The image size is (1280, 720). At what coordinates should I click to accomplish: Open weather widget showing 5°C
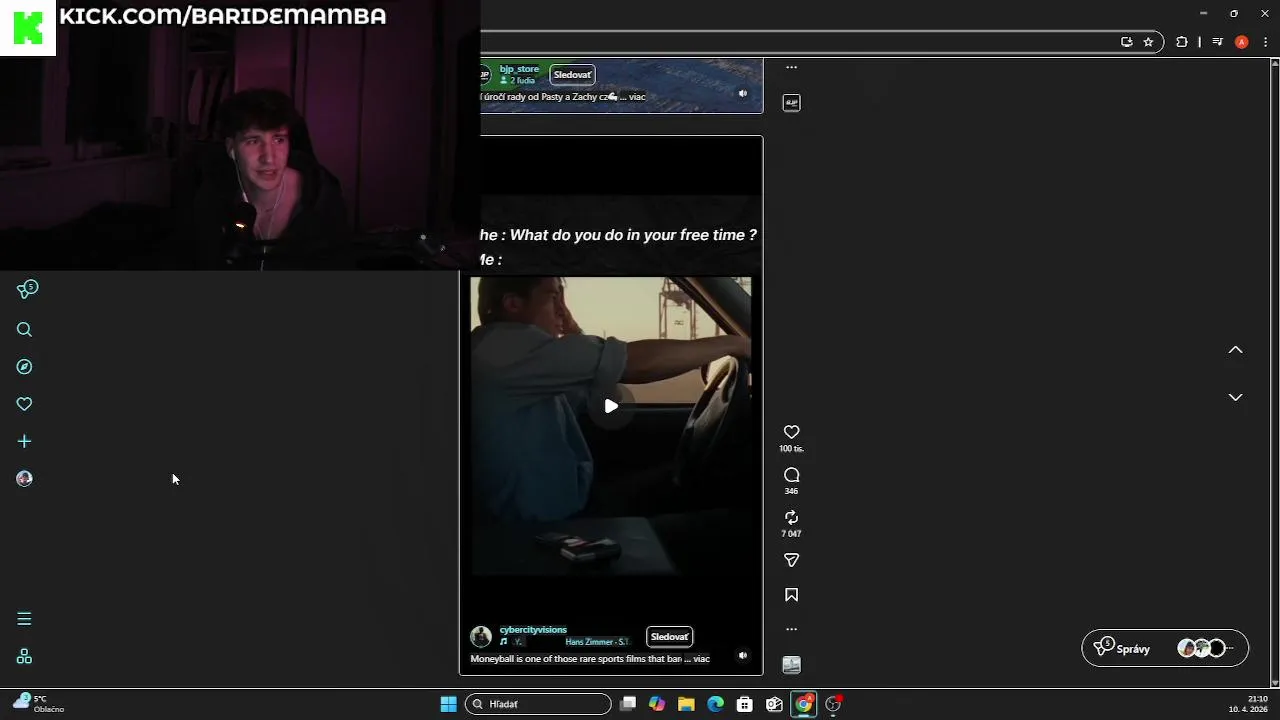pyautogui.click(x=39, y=704)
